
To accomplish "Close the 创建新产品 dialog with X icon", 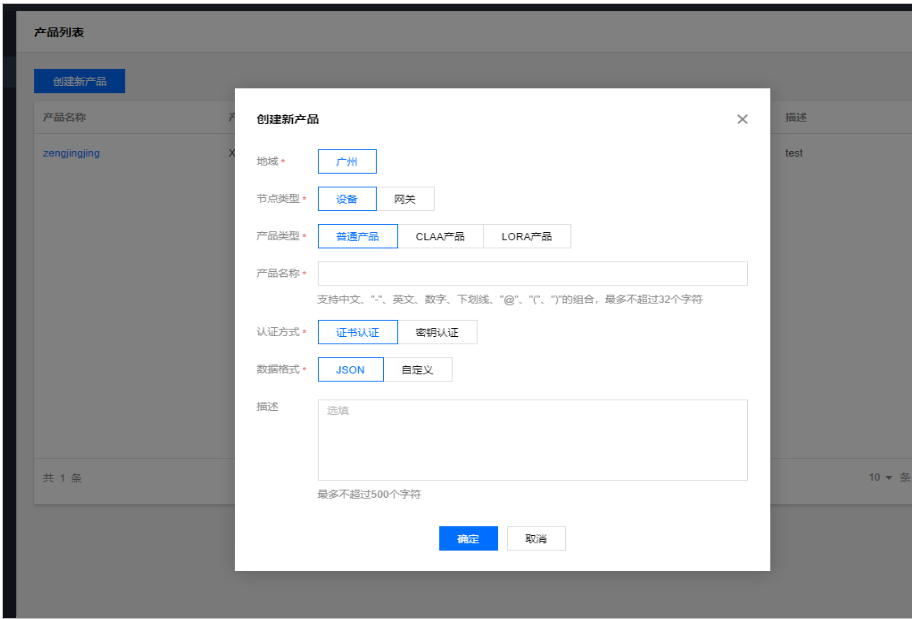I will (x=742, y=119).
